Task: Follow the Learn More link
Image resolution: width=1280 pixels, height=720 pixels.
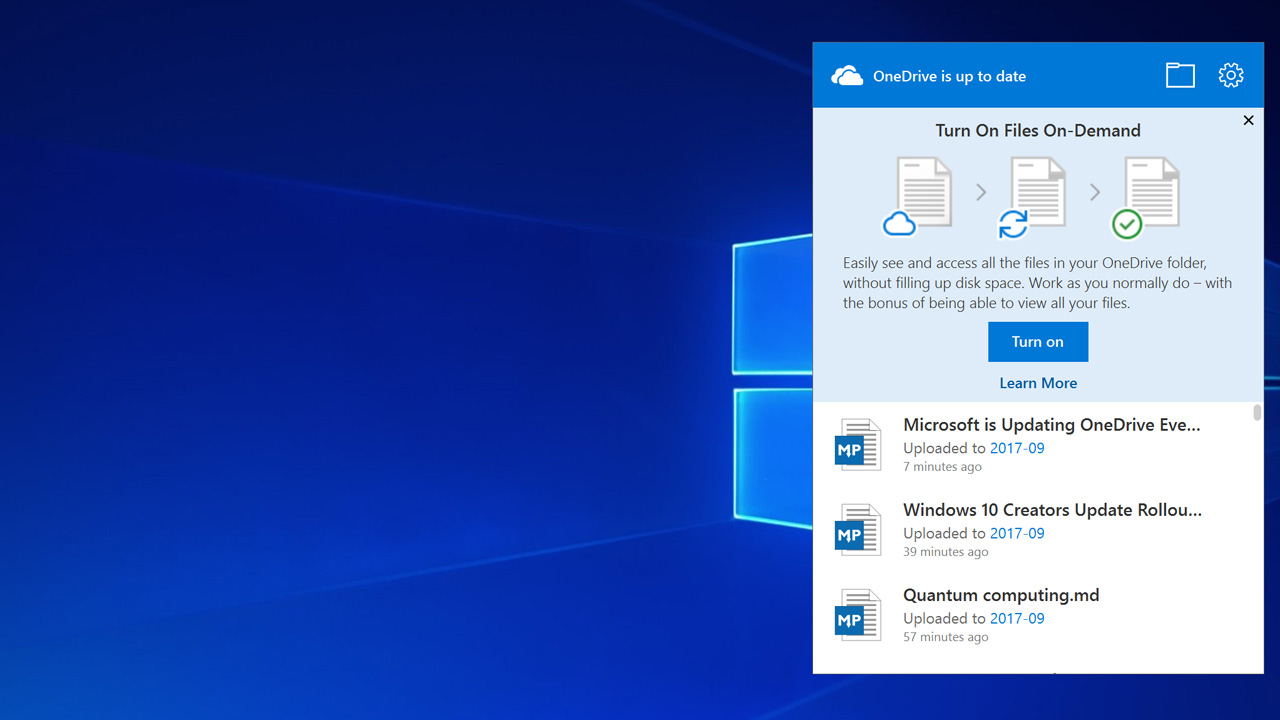Action: point(1038,383)
